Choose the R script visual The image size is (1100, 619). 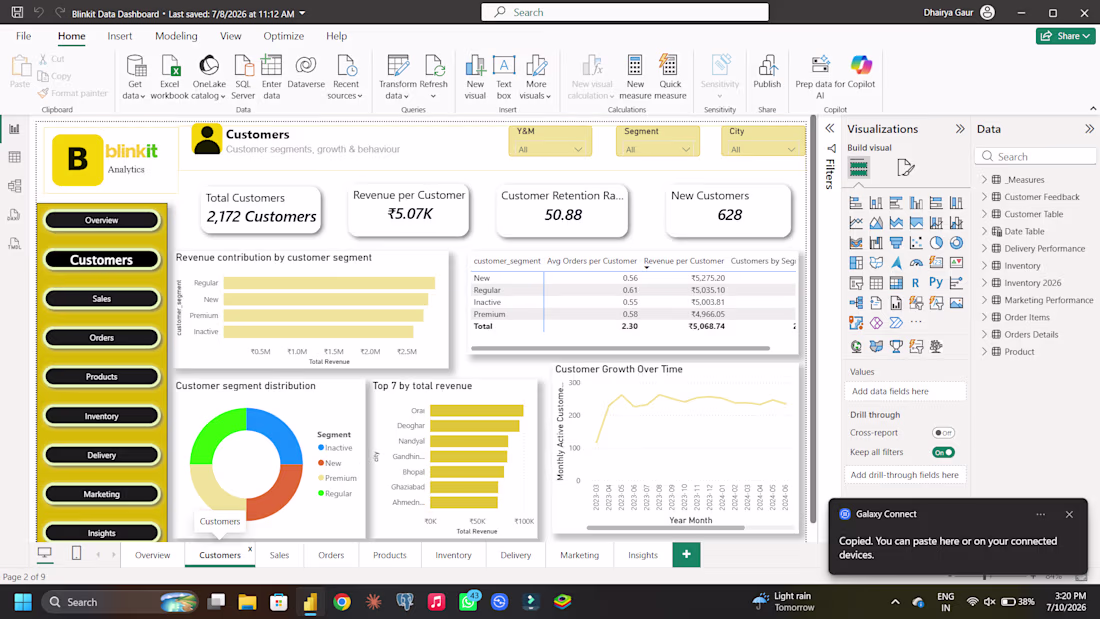click(915, 283)
